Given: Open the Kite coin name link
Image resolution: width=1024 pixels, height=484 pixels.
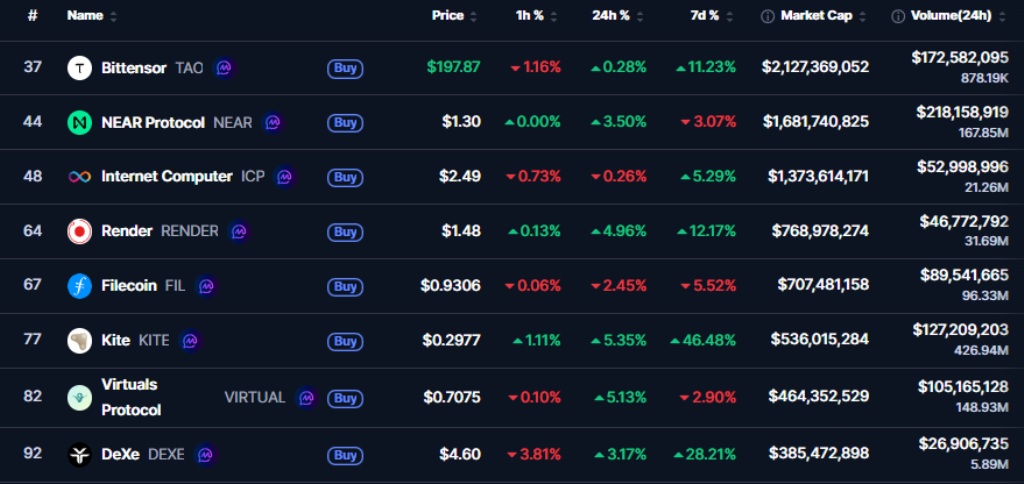Looking at the screenshot, I should (116, 341).
